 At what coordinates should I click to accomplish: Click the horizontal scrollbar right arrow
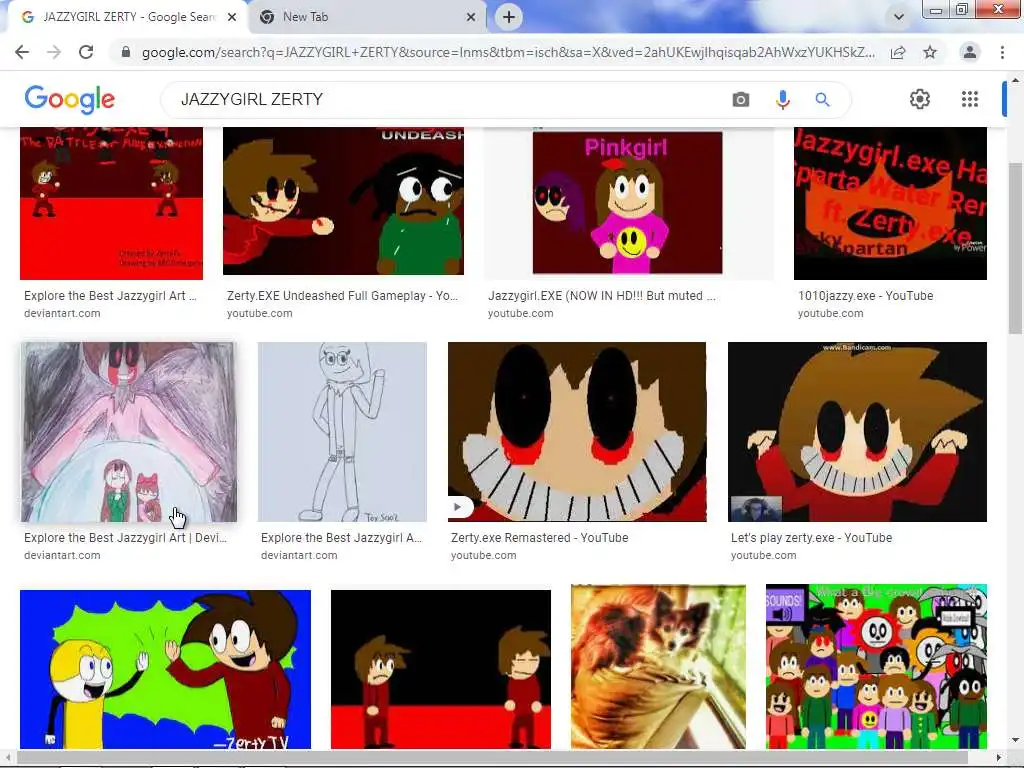(999, 758)
